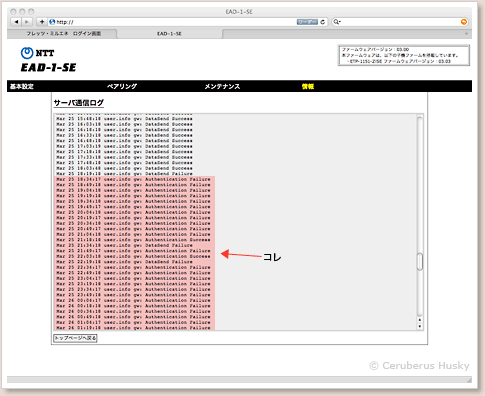Click the Mar 25 17:03:19 DataSend Success row

pyautogui.click(x=124, y=146)
